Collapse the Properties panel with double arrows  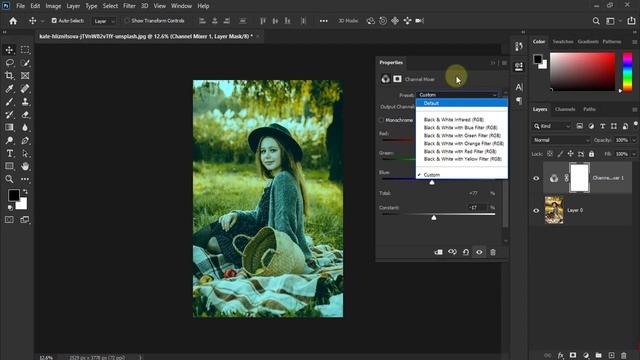point(493,63)
